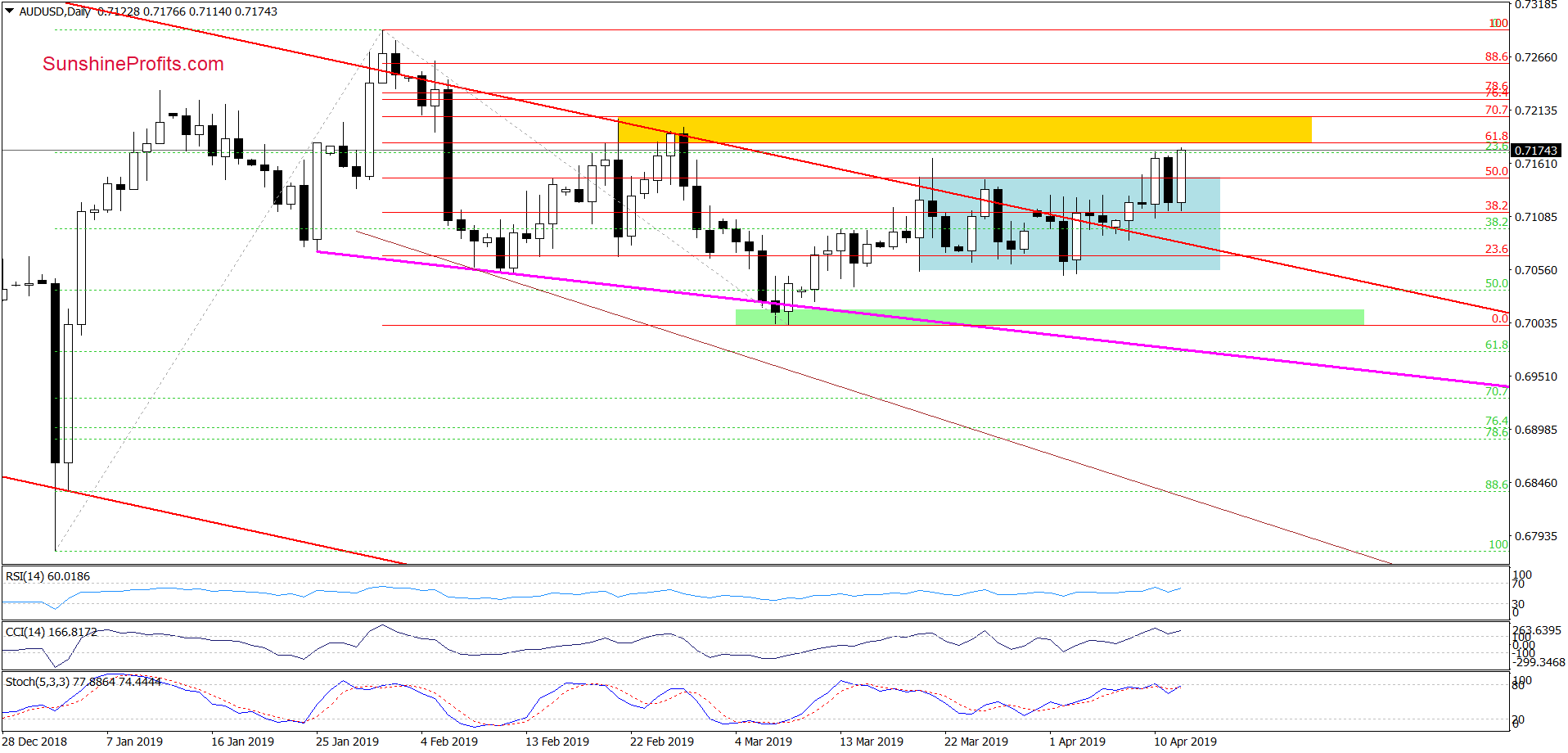Click the 13 Mar 2019 date label
Viewport: 1568px width, 753px height.
pos(871,742)
